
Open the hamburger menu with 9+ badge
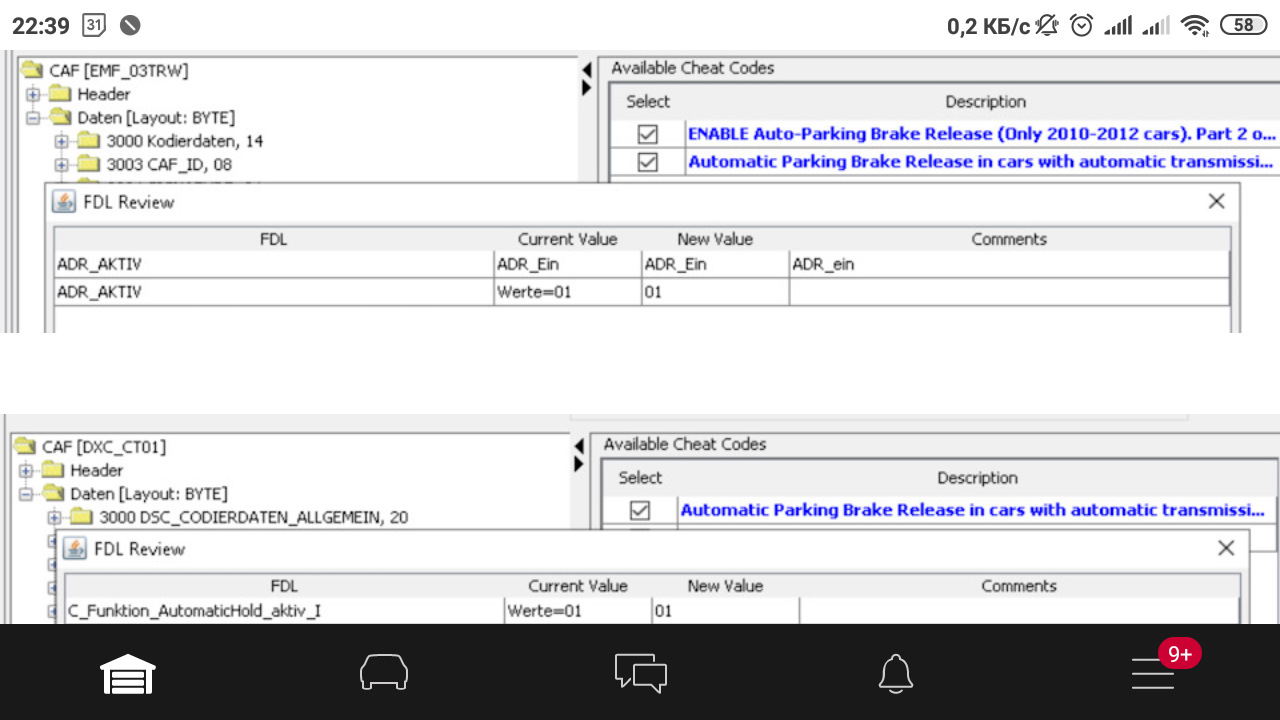[x=1153, y=673]
